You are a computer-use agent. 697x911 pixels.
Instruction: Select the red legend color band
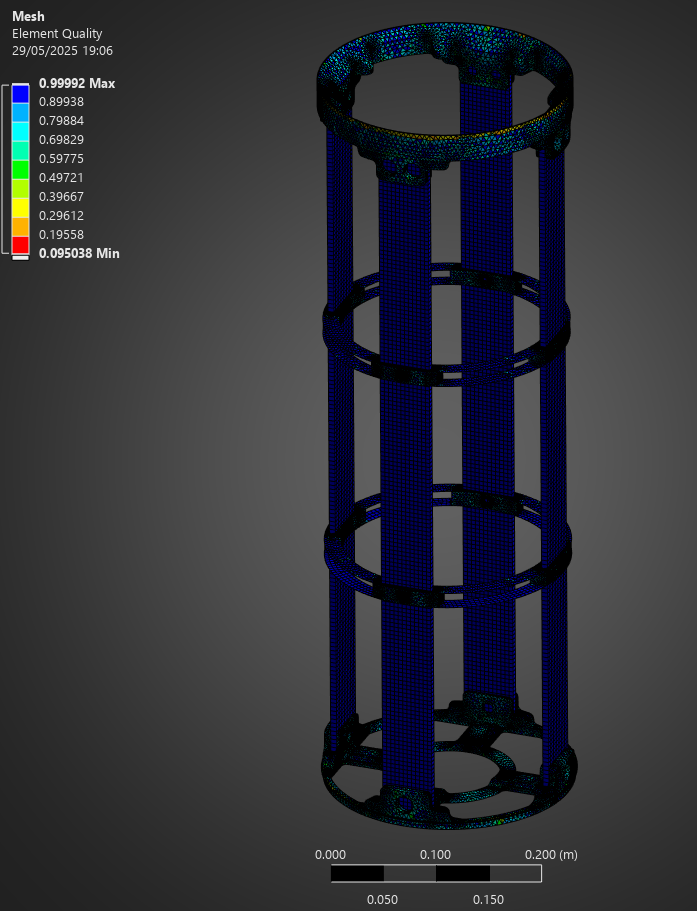[20, 244]
